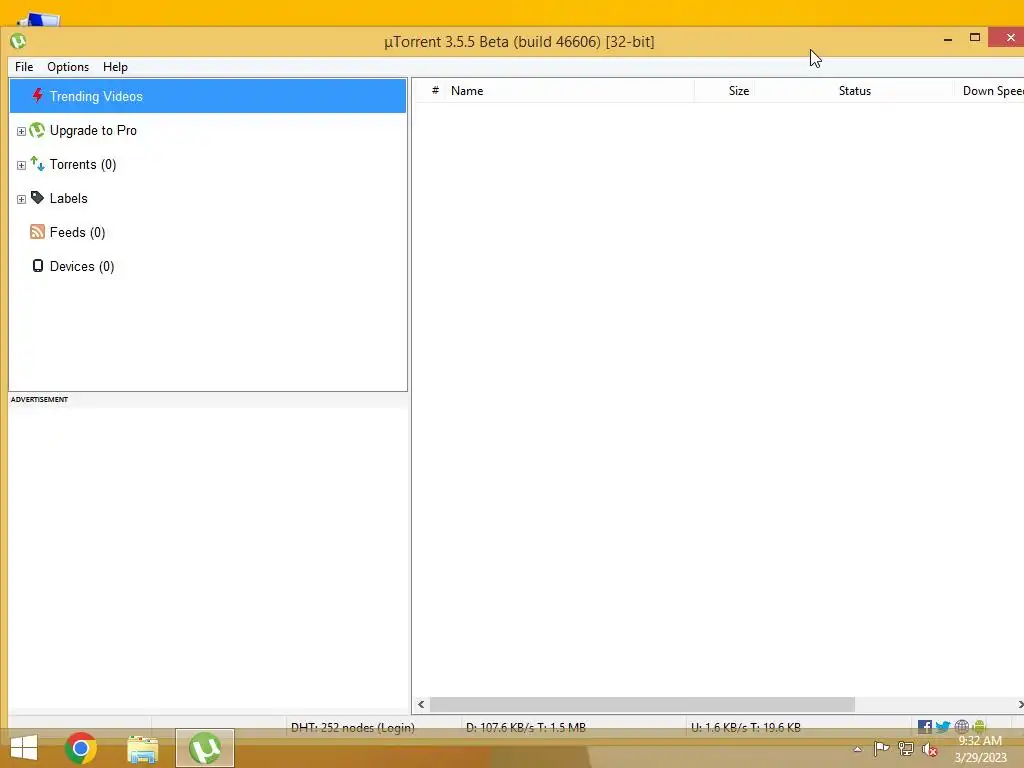Sort torrents by Size column header

[x=724, y=91]
